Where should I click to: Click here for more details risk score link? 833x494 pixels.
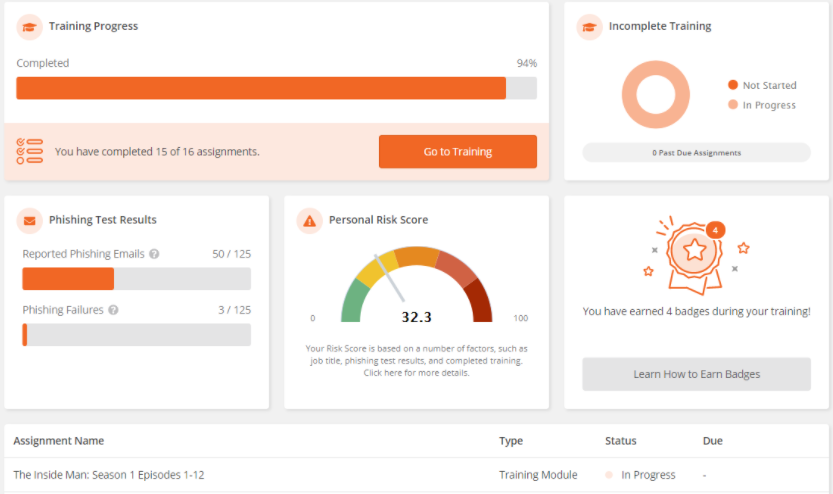(x=416, y=373)
